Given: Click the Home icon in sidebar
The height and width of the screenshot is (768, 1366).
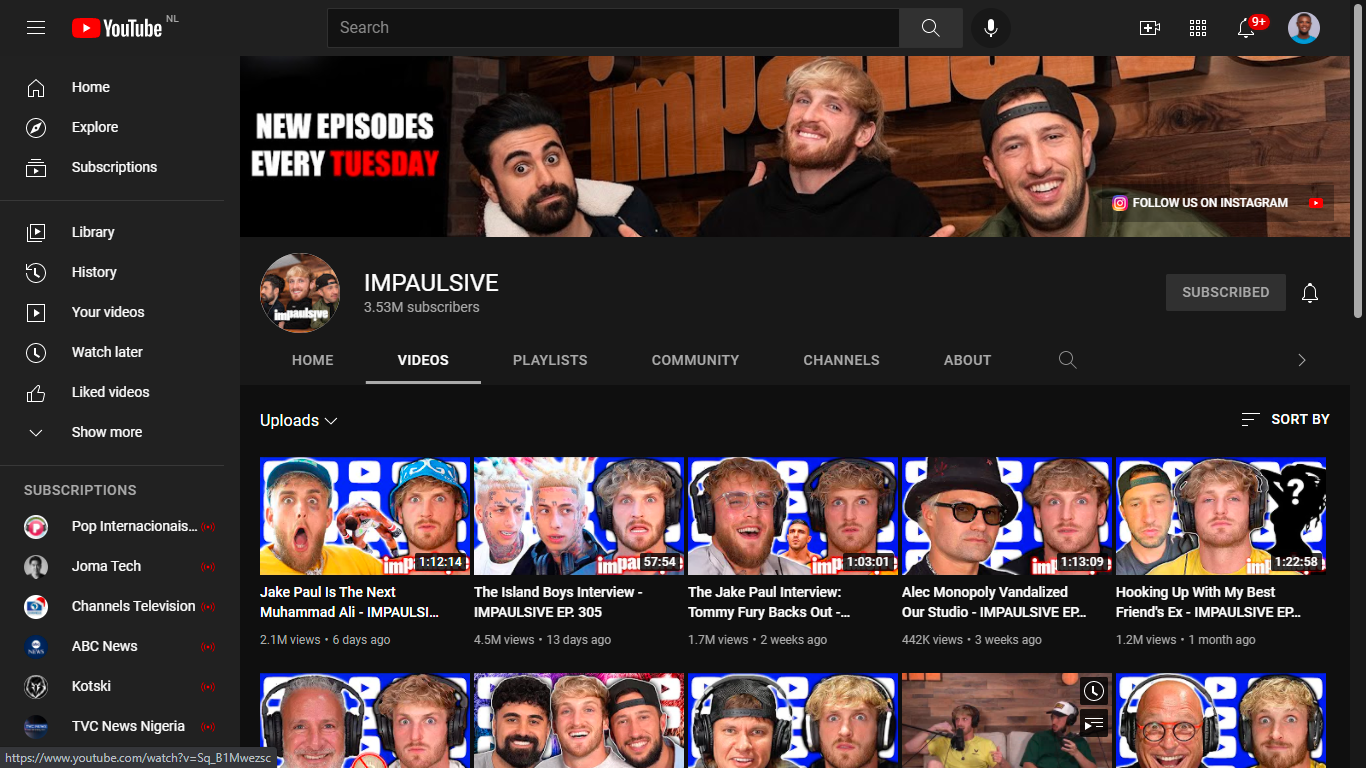Looking at the screenshot, I should [x=36, y=88].
